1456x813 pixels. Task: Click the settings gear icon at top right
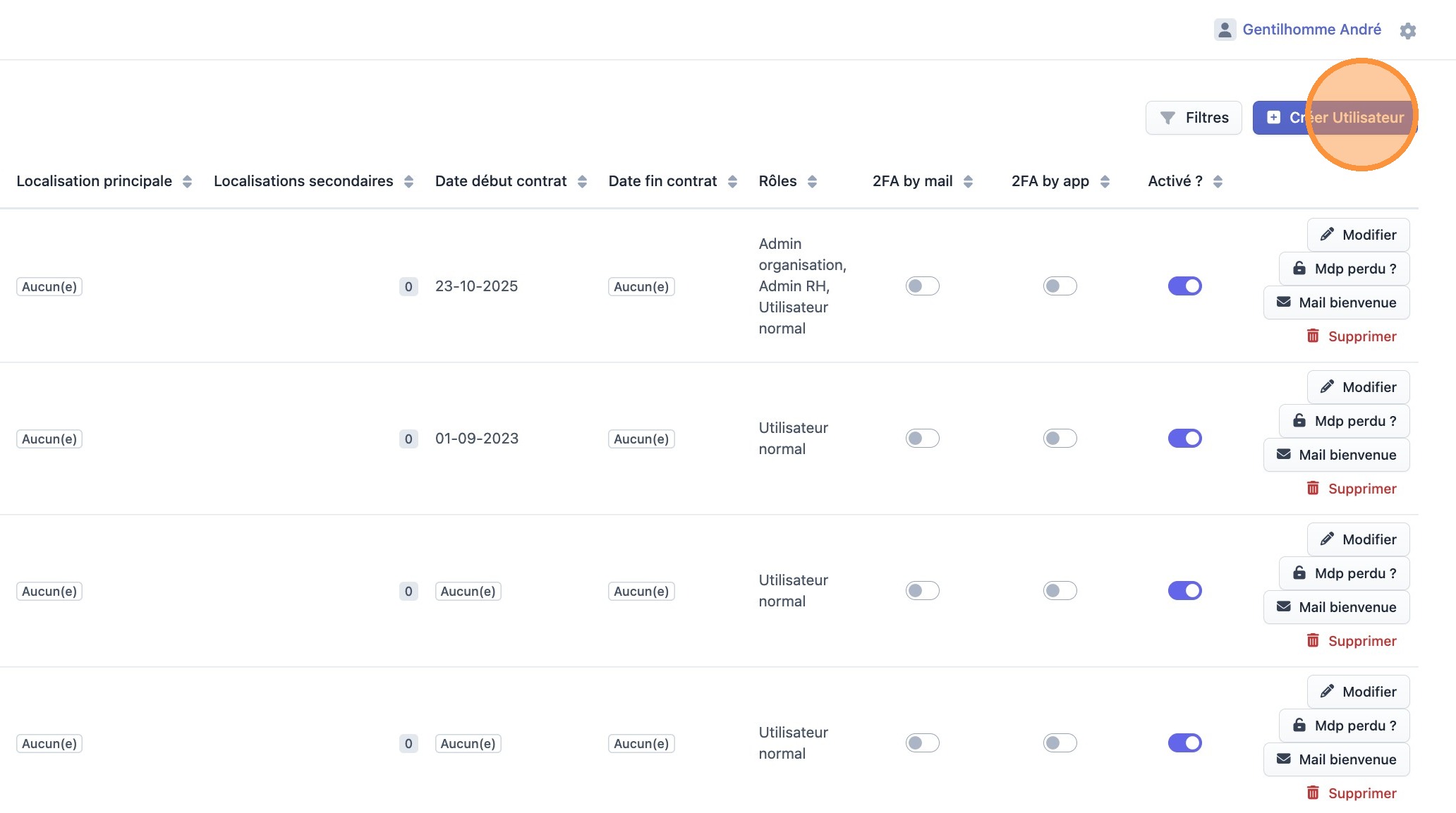[x=1407, y=31]
